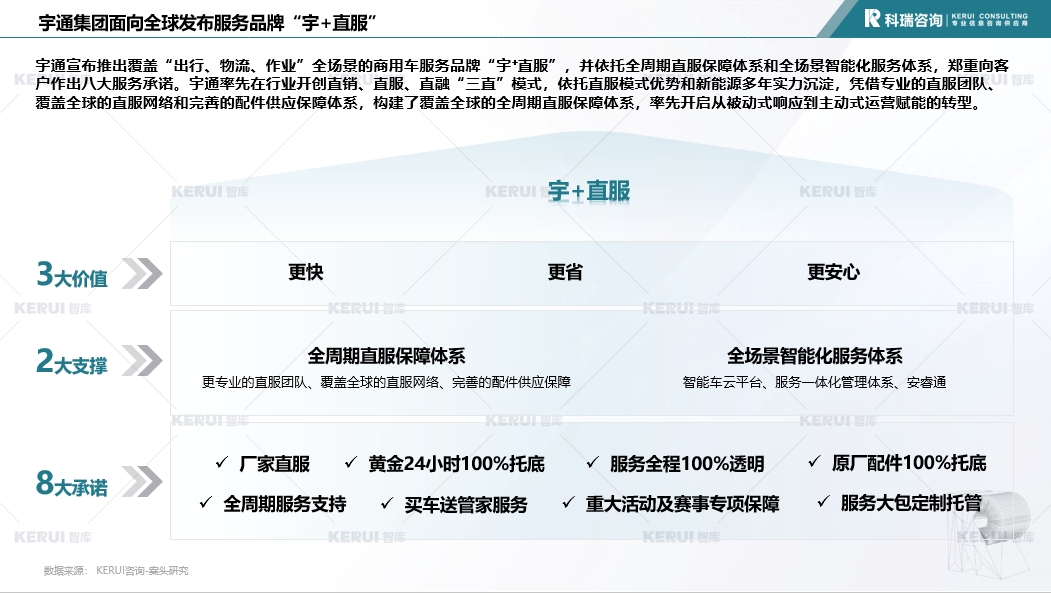Click the check icon beside 全周期服务支持

click(205, 502)
